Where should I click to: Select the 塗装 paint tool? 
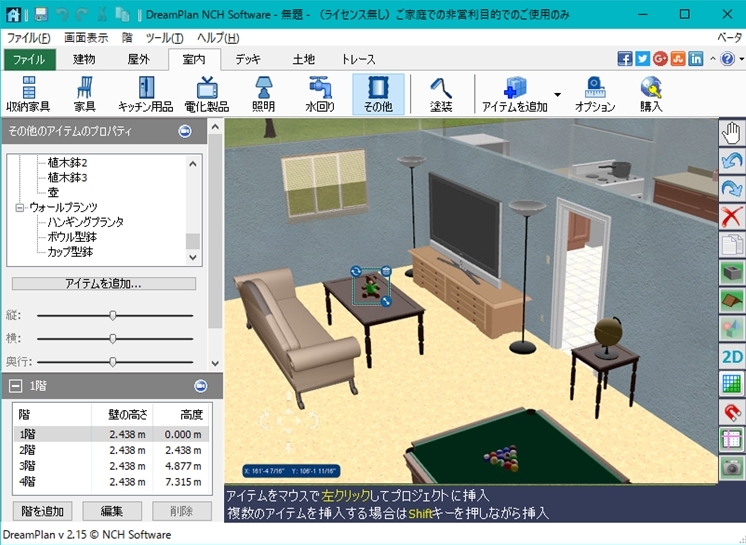tap(441, 94)
